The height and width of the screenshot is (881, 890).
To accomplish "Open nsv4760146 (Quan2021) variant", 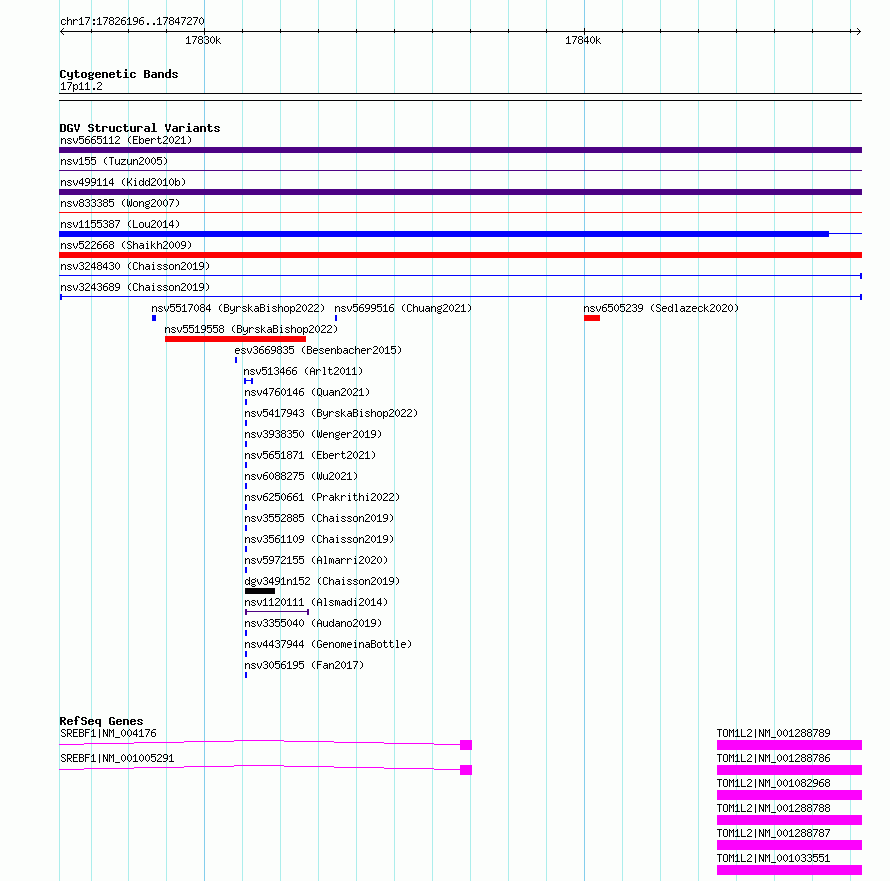I will coord(307,392).
